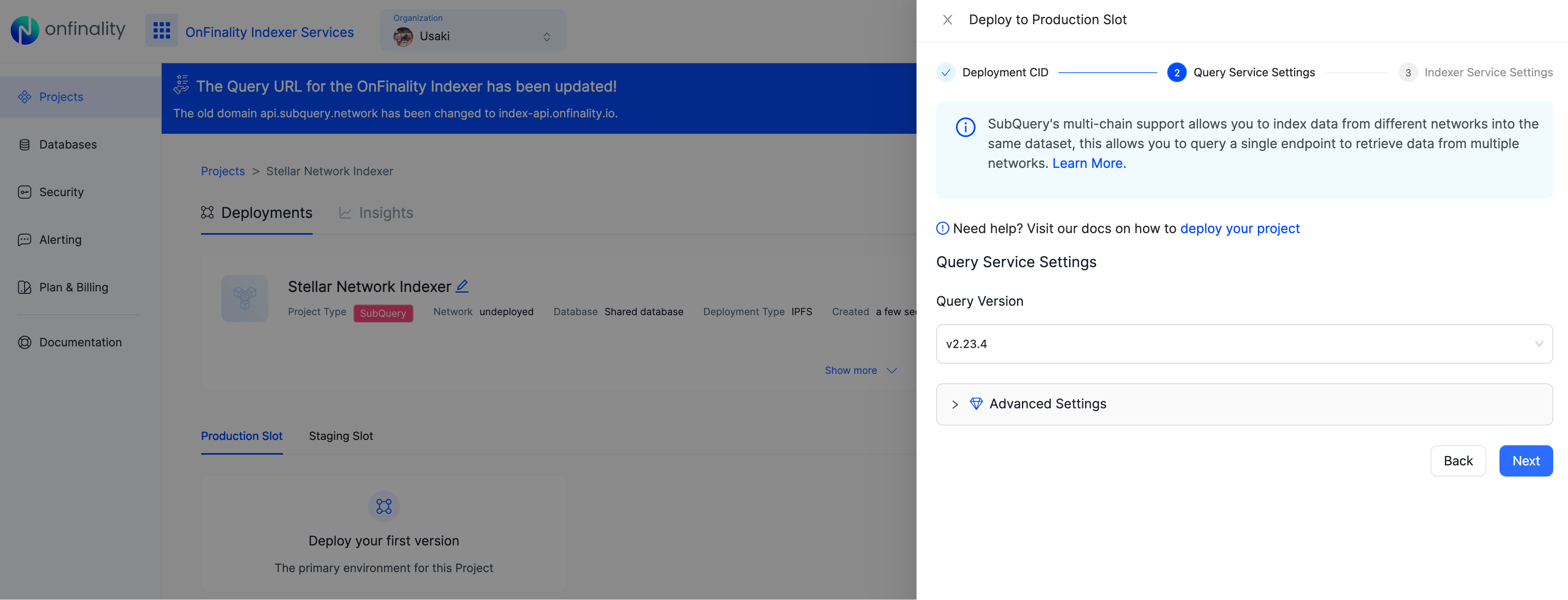The width and height of the screenshot is (1568, 600).
Task: Open Security in the sidebar
Action: 61,192
